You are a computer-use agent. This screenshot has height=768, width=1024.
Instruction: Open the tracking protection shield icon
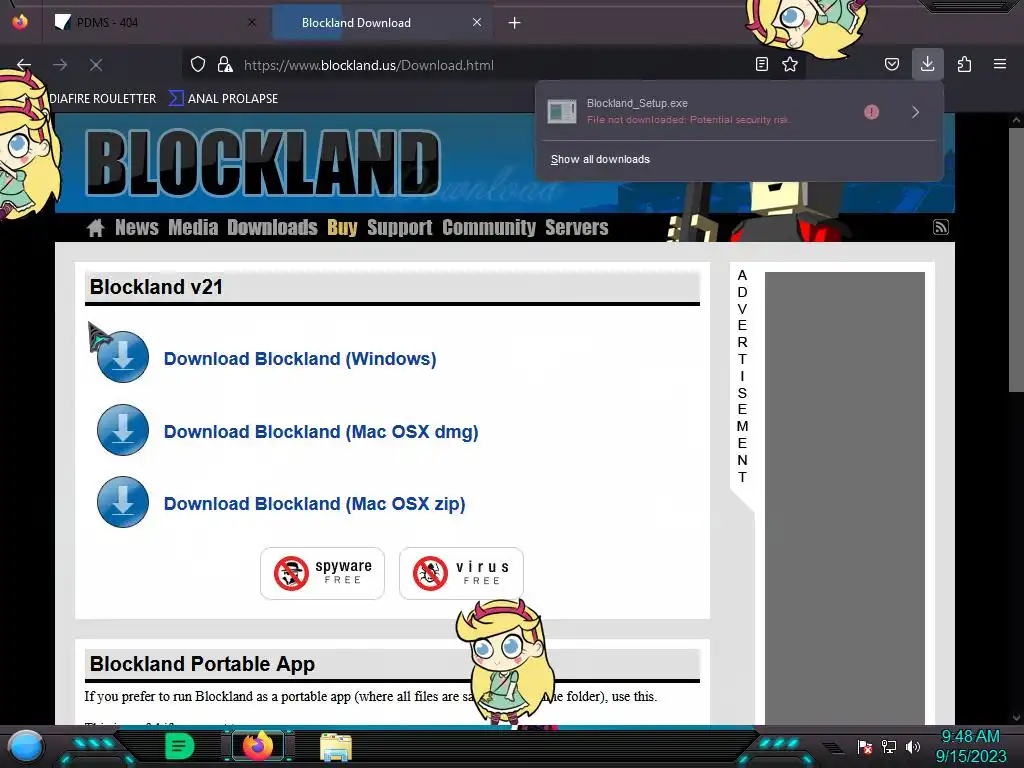(x=198, y=65)
